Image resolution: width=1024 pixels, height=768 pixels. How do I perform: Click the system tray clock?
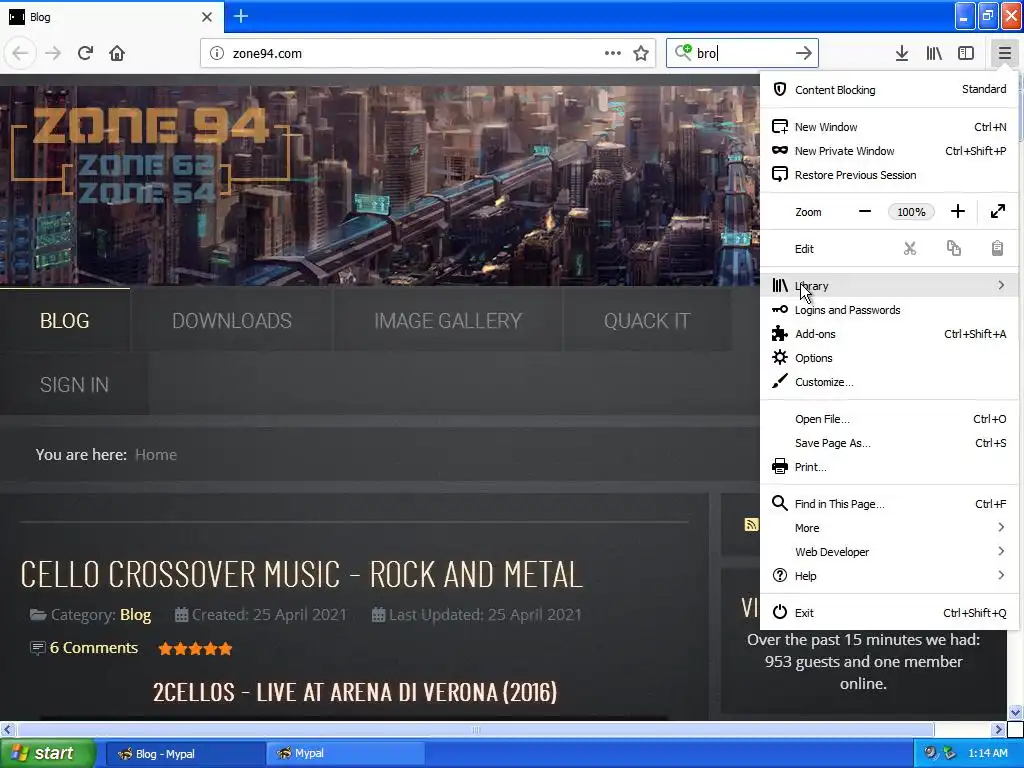tap(987, 753)
